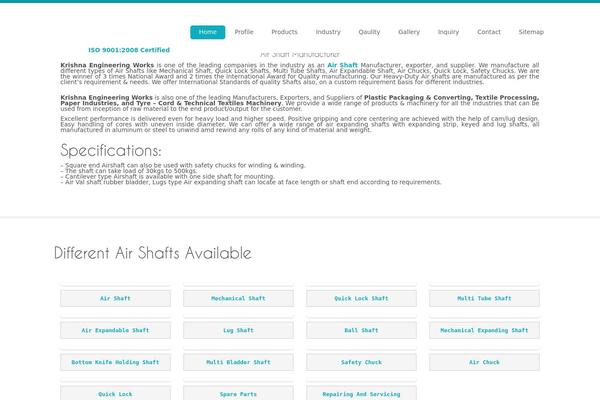Open the Mechanical Expanding Shaft button
Image resolution: width=600 pixels, height=400 pixels.
click(x=484, y=330)
